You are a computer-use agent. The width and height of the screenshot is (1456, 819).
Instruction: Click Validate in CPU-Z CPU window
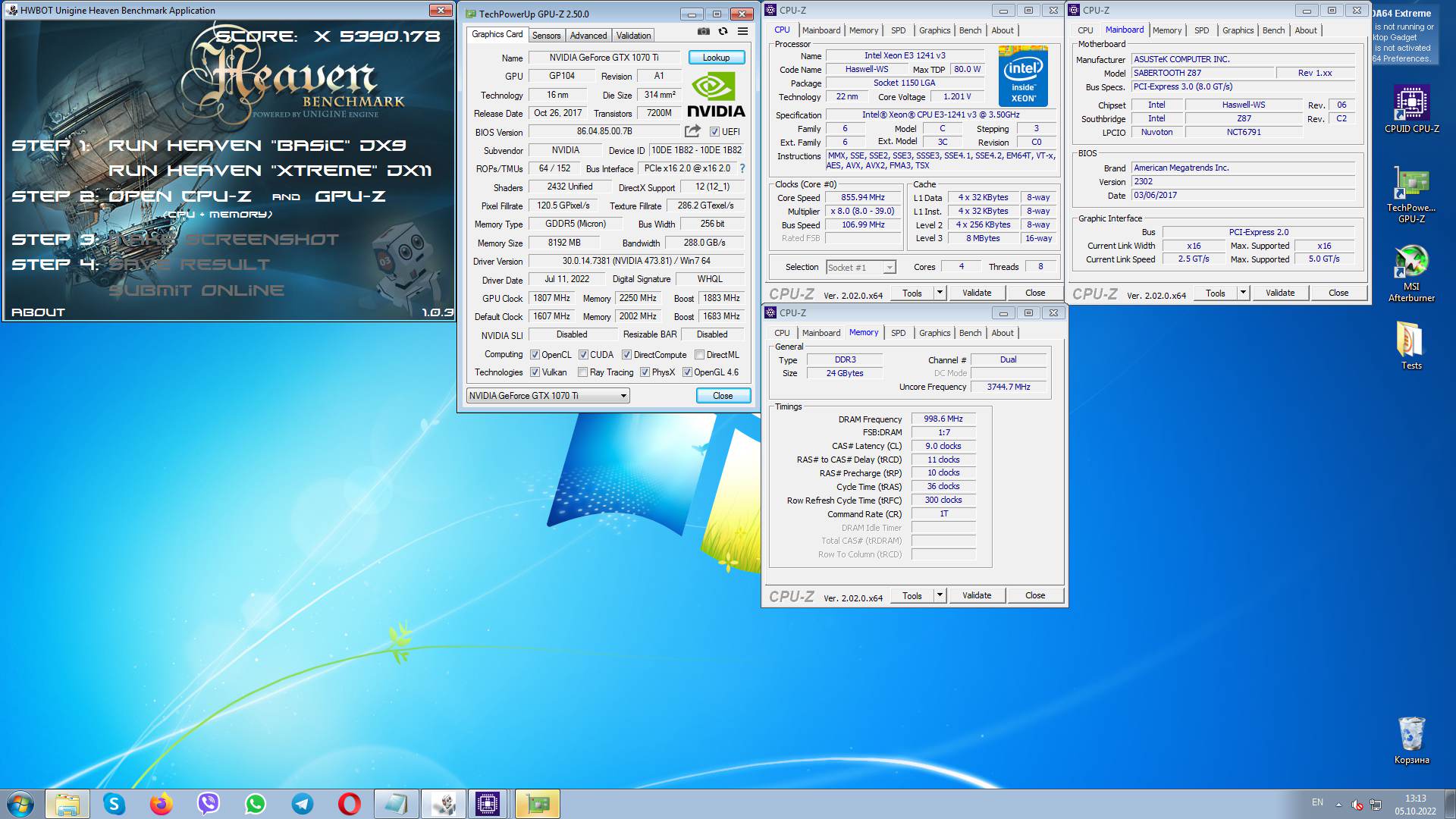point(977,293)
